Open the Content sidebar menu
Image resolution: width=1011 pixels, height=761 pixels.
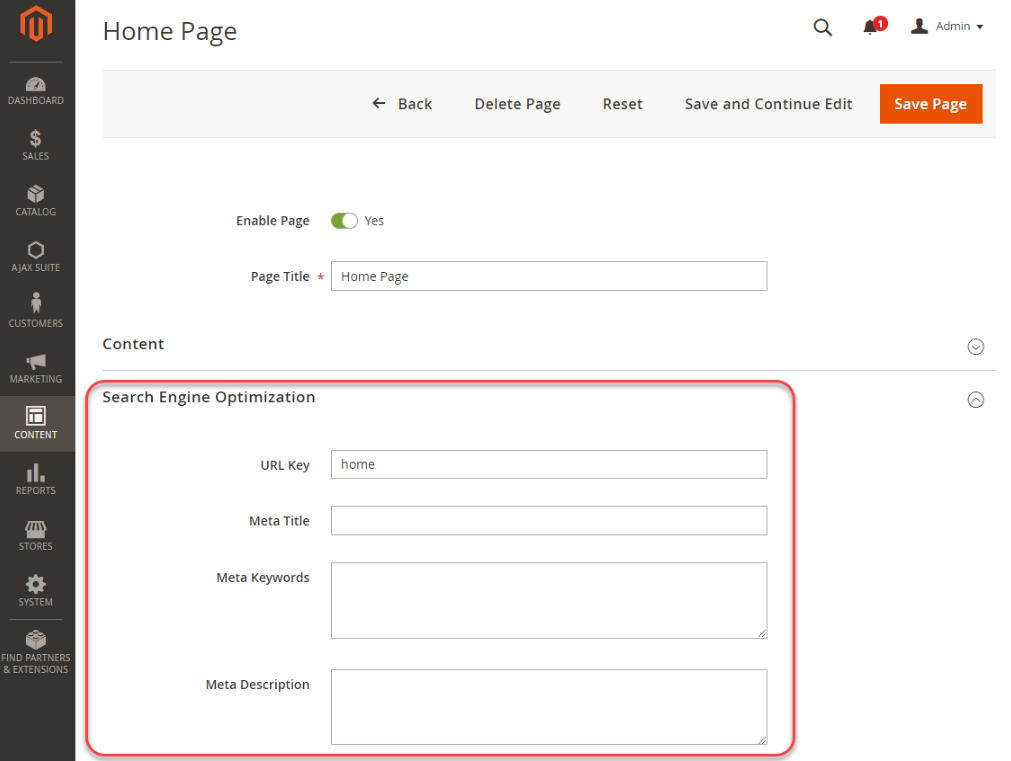(x=35, y=424)
